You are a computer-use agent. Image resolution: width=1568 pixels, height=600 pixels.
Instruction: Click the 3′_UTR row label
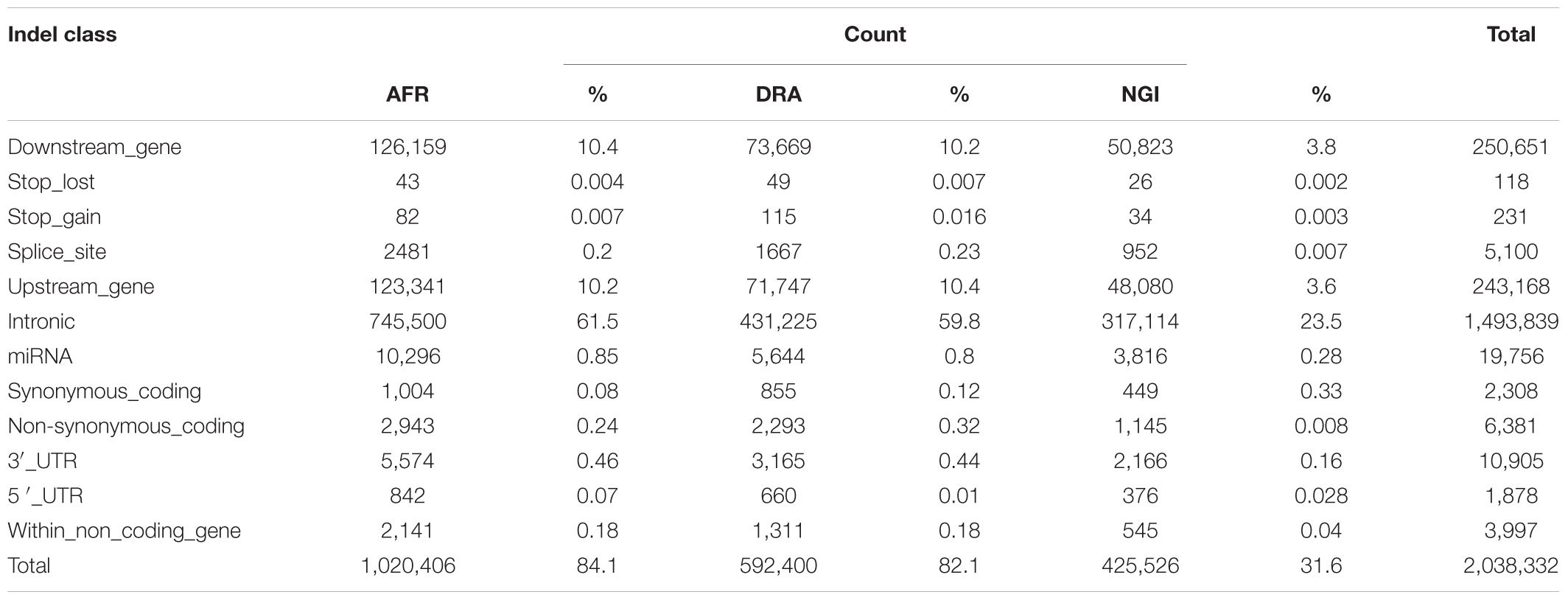tap(42, 461)
